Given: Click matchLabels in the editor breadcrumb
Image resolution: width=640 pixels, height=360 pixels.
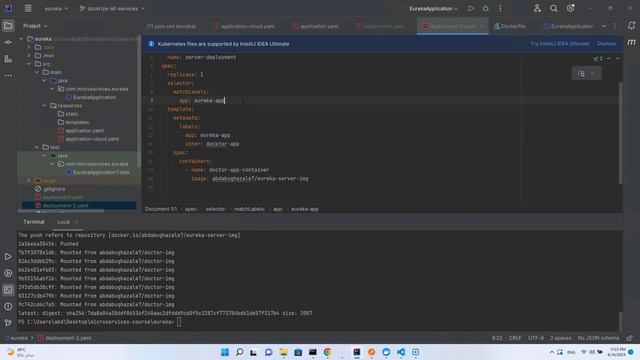Looking at the screenshot, I should 249,209.
